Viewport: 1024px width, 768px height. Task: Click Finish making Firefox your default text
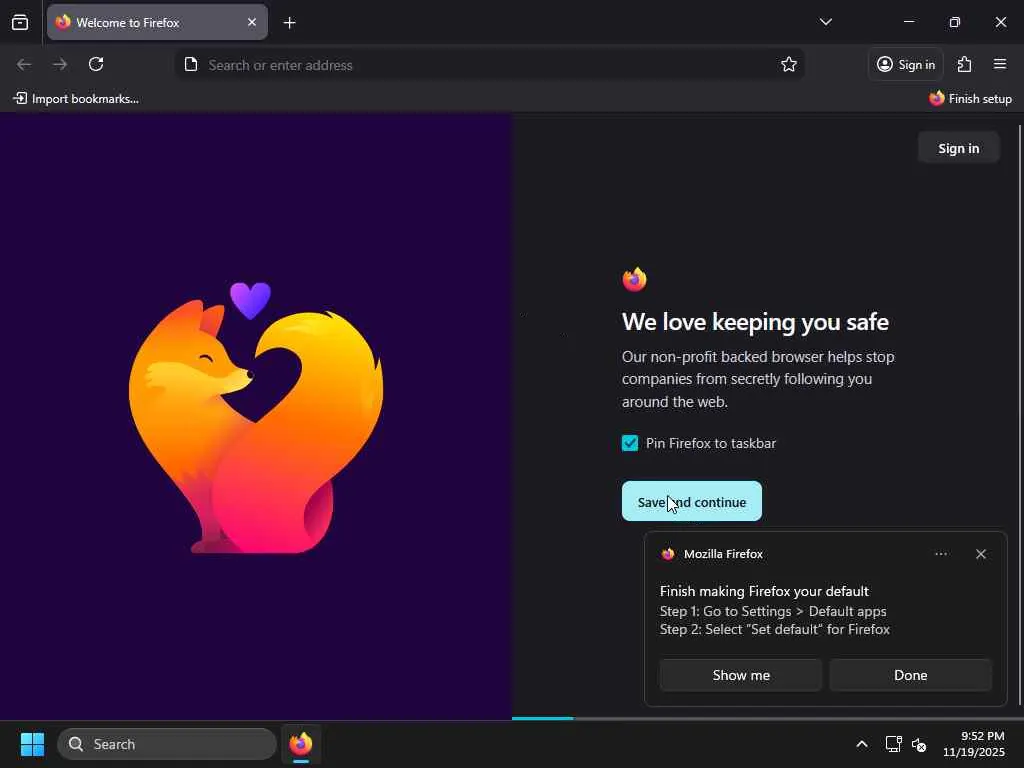(764, 591)
